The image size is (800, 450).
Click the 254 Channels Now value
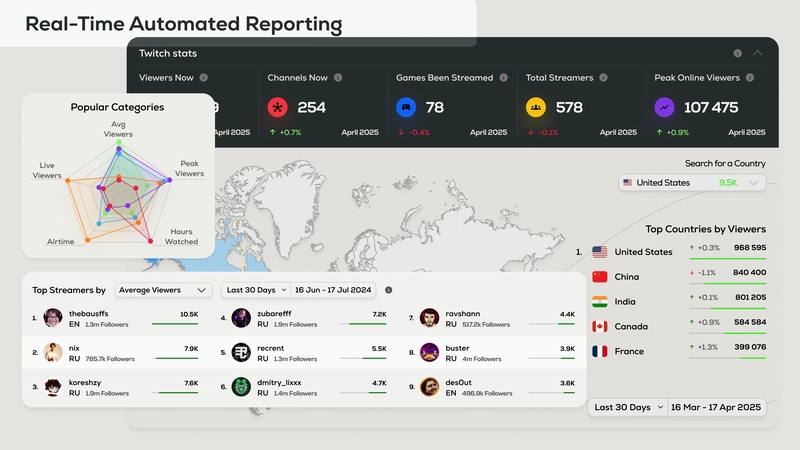tap(311, 107)
